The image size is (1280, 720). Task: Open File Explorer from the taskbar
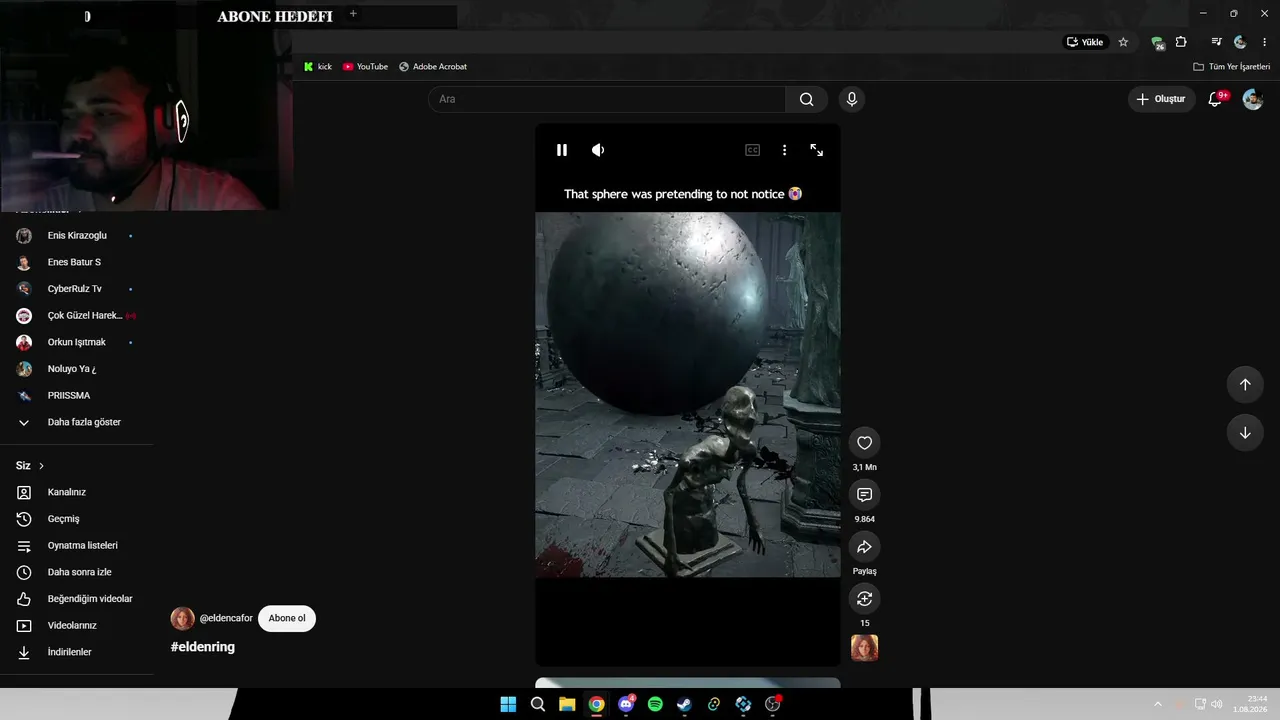pos(567,704)
